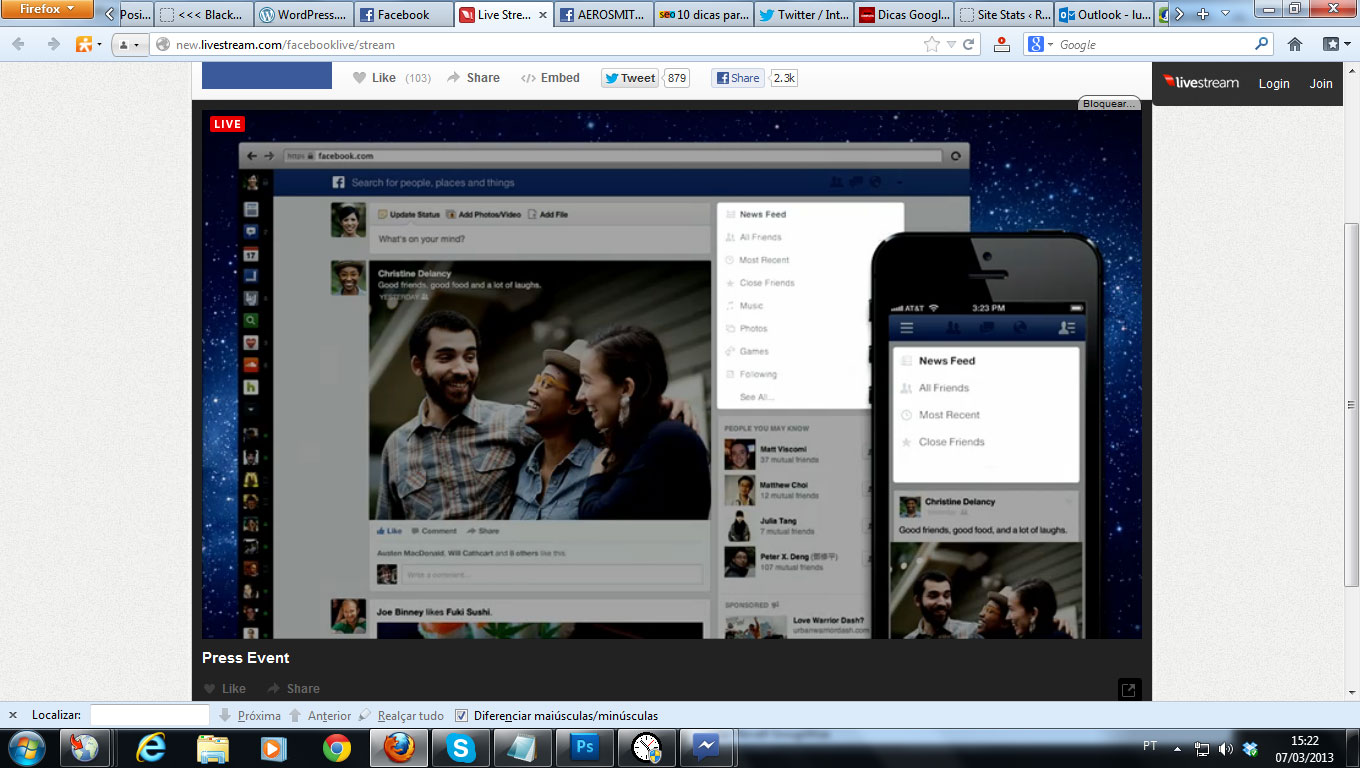Click Anterior in the find bar

point(320,715)
